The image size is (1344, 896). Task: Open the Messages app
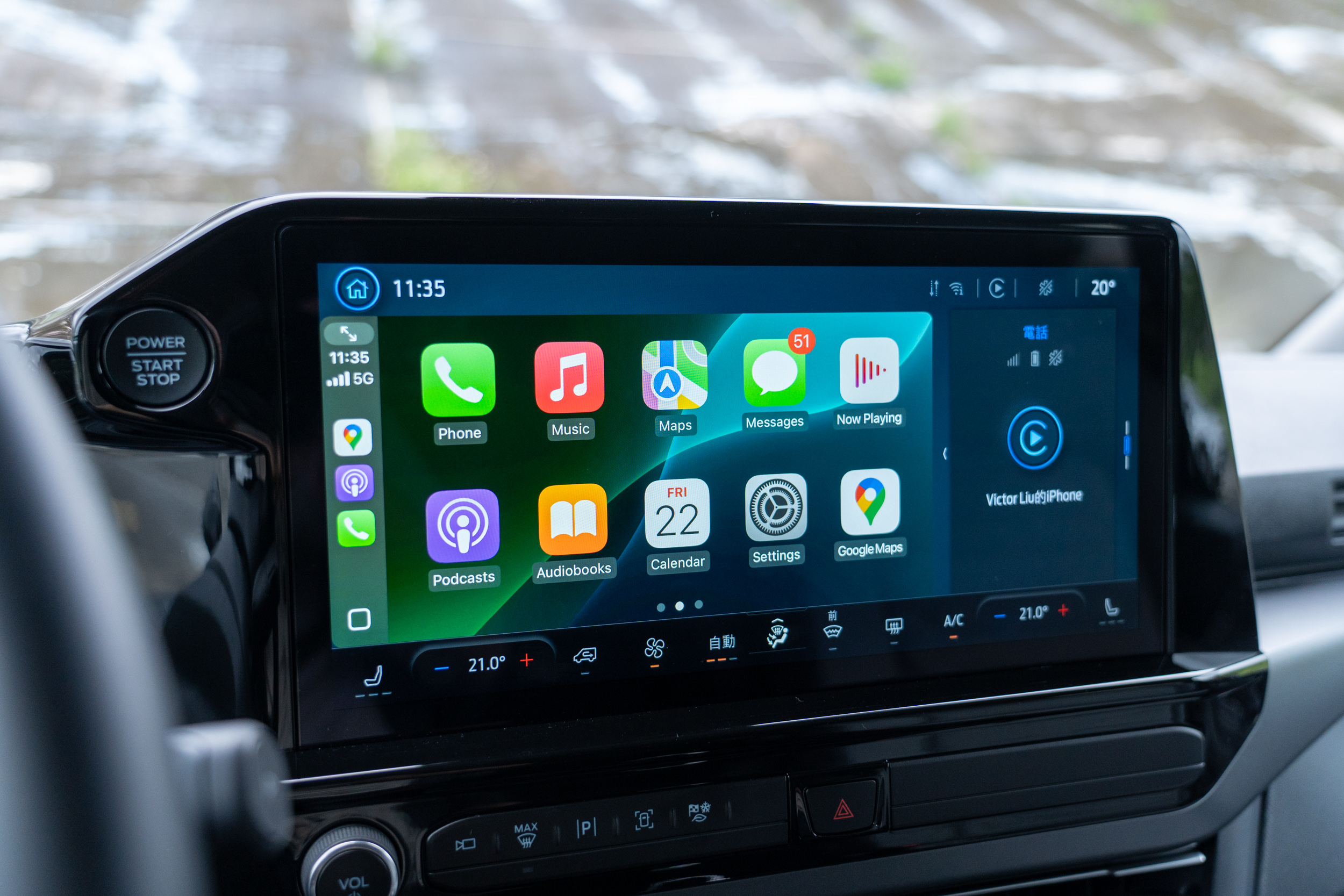click(x=774, y=391)
